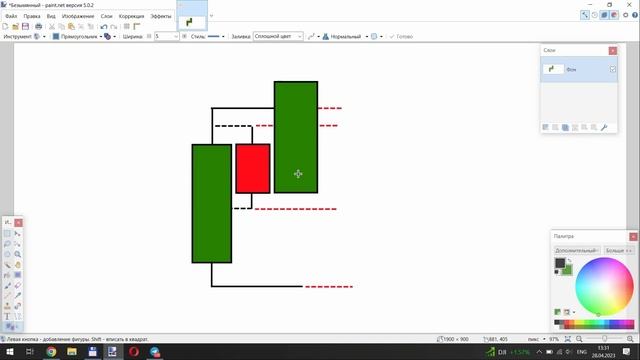The image size is (640, 360).
Task: Select the Color Picker eyedropper tool
Action: pyautogui.click(x=18, y=296)
